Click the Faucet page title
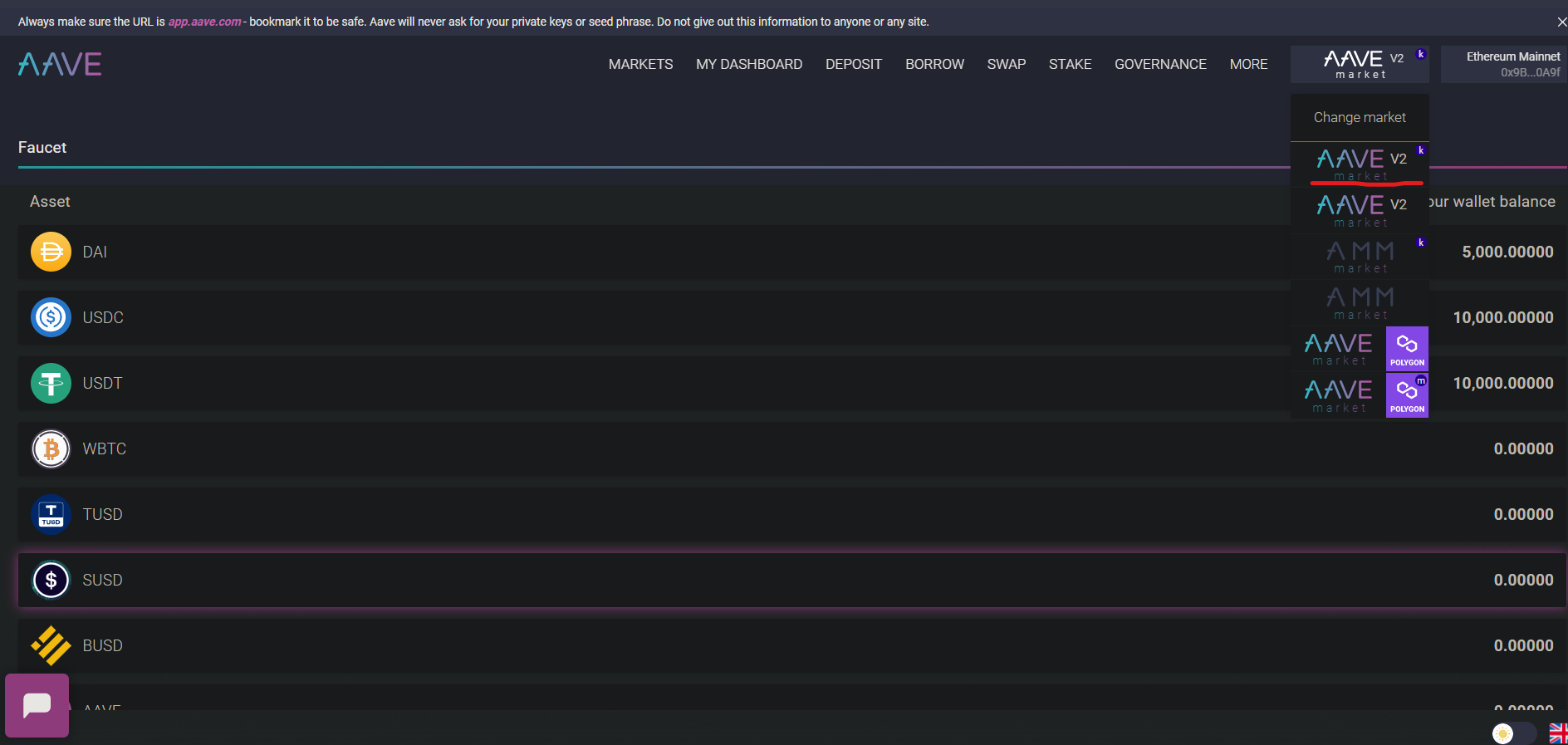The image size is (1568, 745). [x=42, y=147]
